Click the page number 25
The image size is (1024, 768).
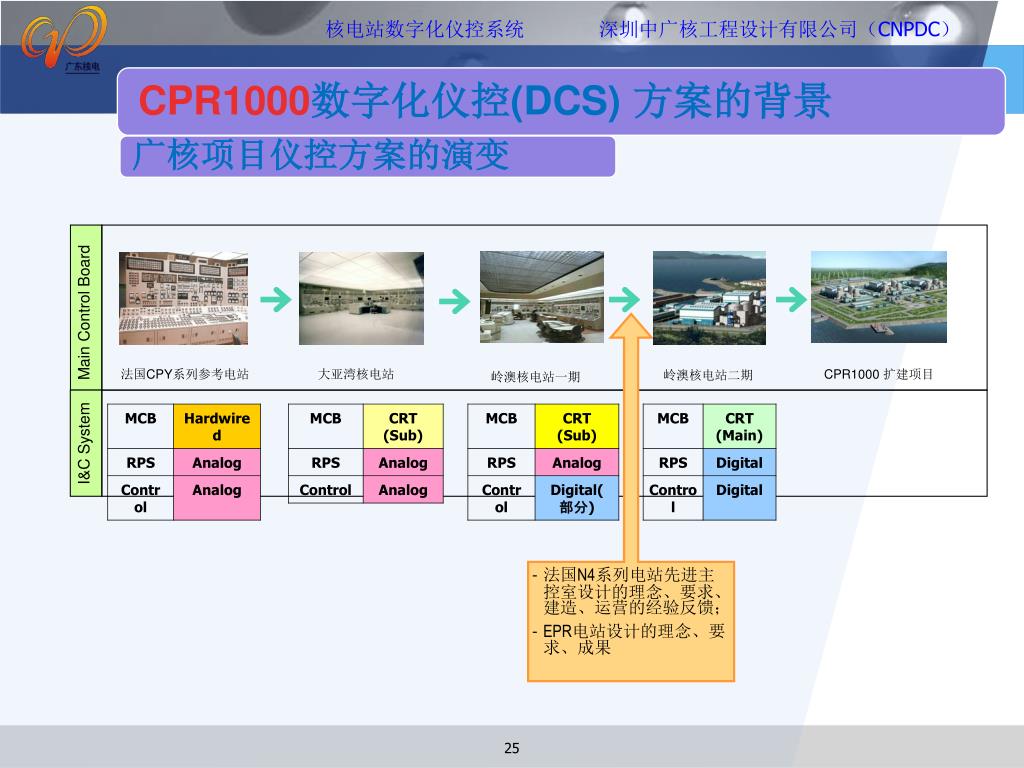pos(512,748)
